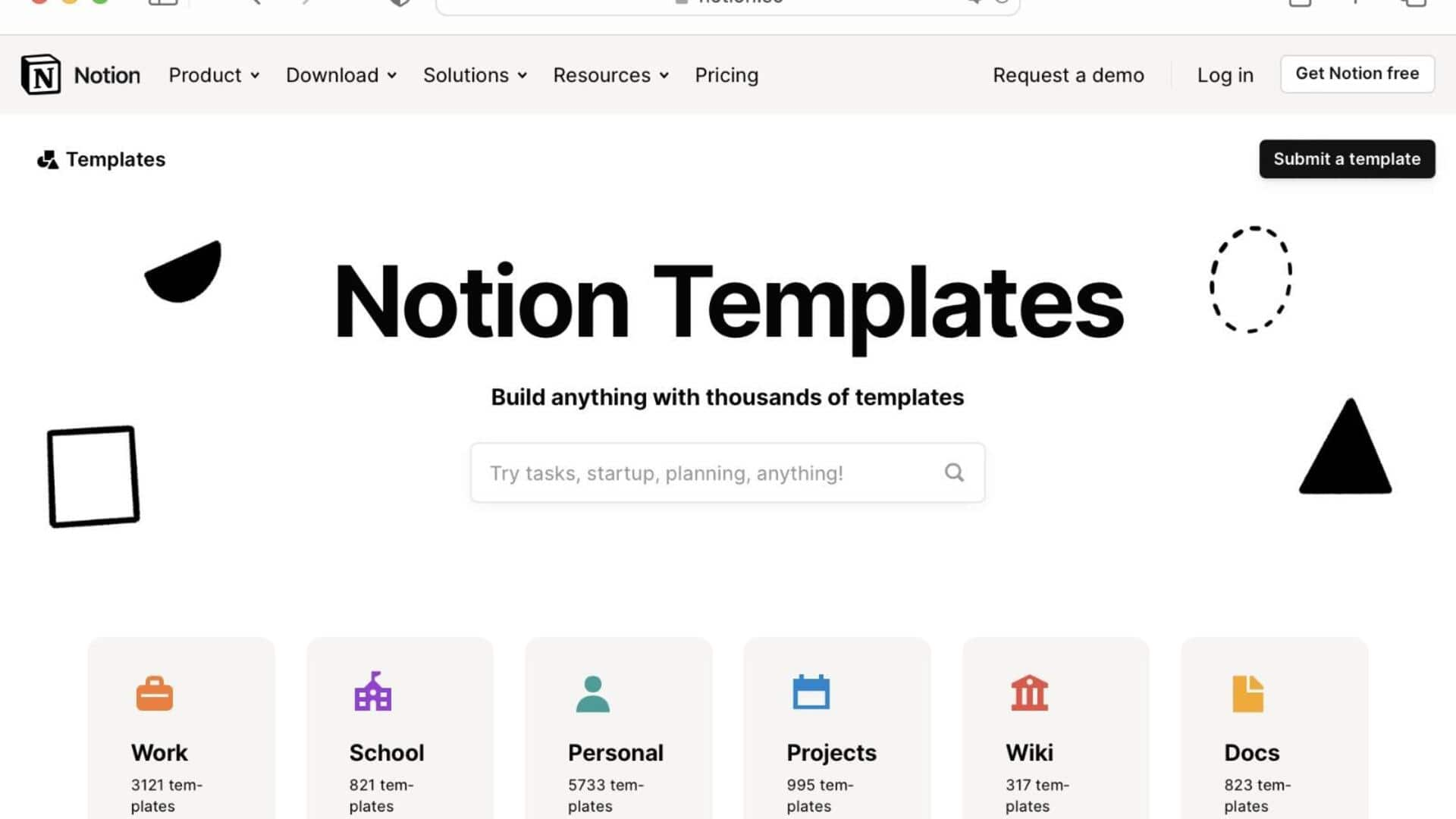Click Submit a template button
The image size is (1456, 819).
(x=1347, y=159)
